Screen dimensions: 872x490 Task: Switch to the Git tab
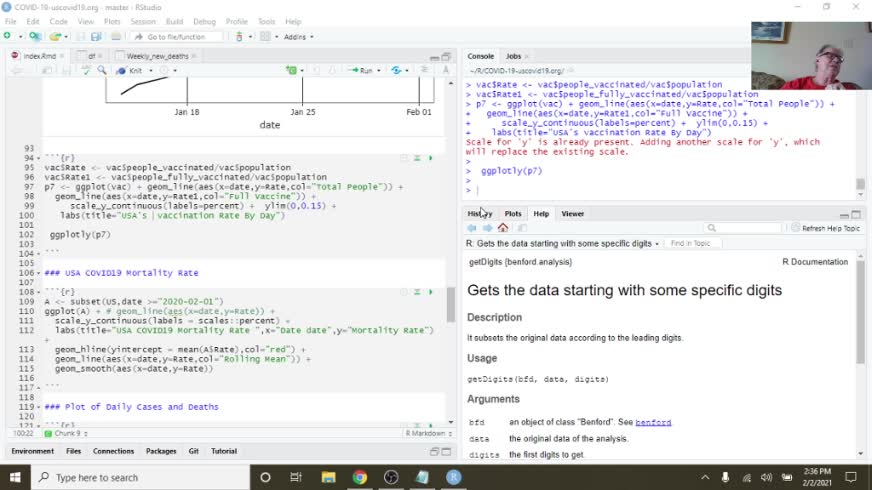tap(194, 451)
